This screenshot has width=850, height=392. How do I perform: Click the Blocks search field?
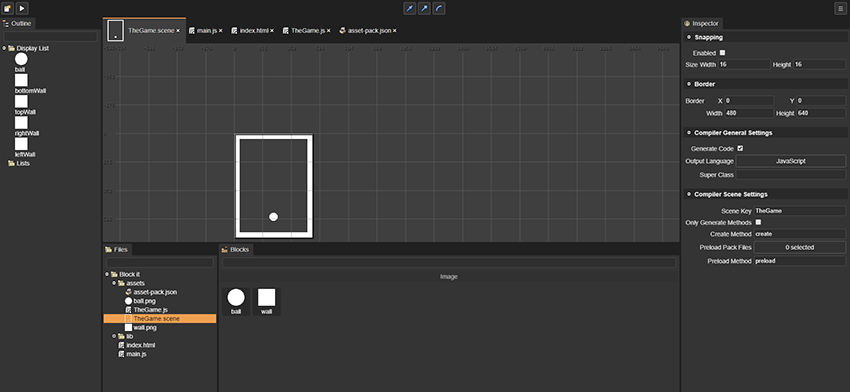pos(449,262)
